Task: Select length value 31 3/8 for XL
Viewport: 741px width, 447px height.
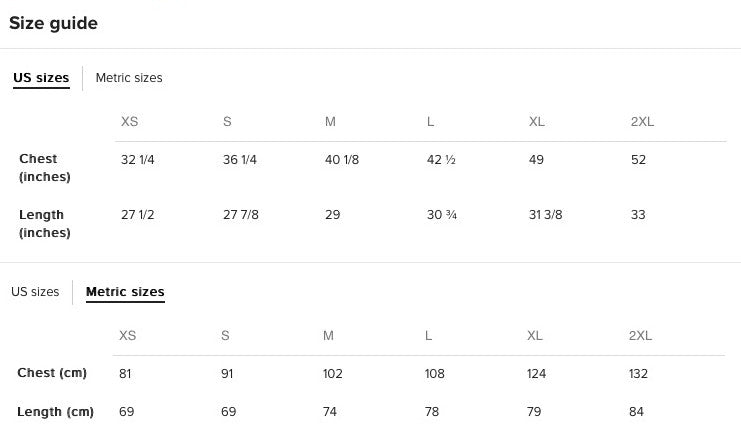Action: point(545,215)
